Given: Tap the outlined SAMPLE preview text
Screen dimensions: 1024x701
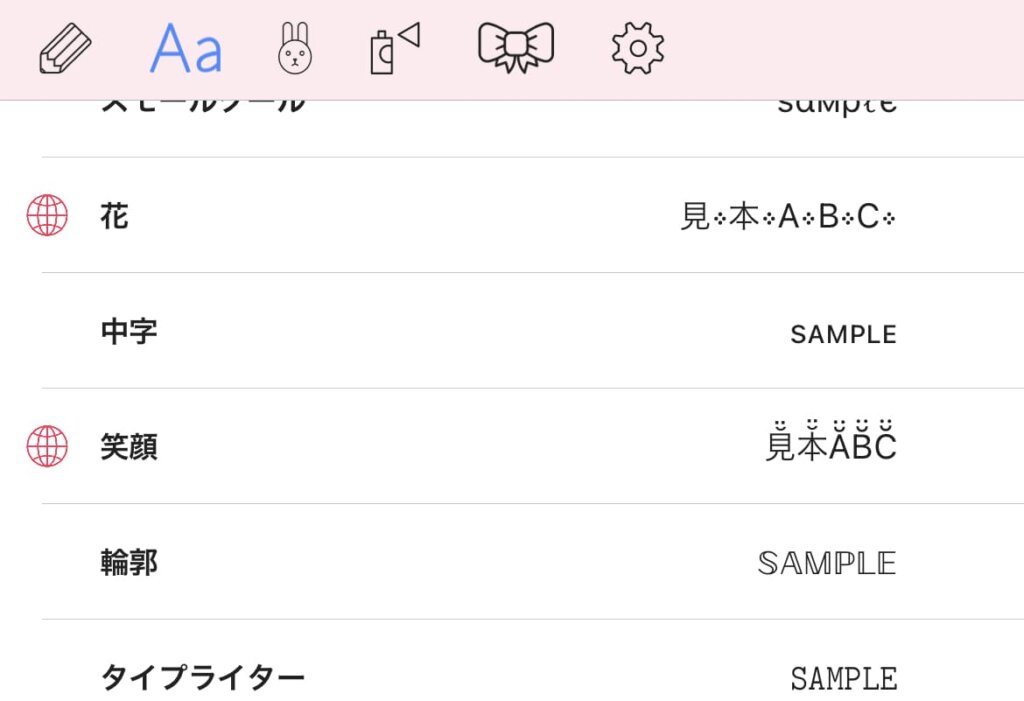Looking at the screenshot, I should (827, 563).
